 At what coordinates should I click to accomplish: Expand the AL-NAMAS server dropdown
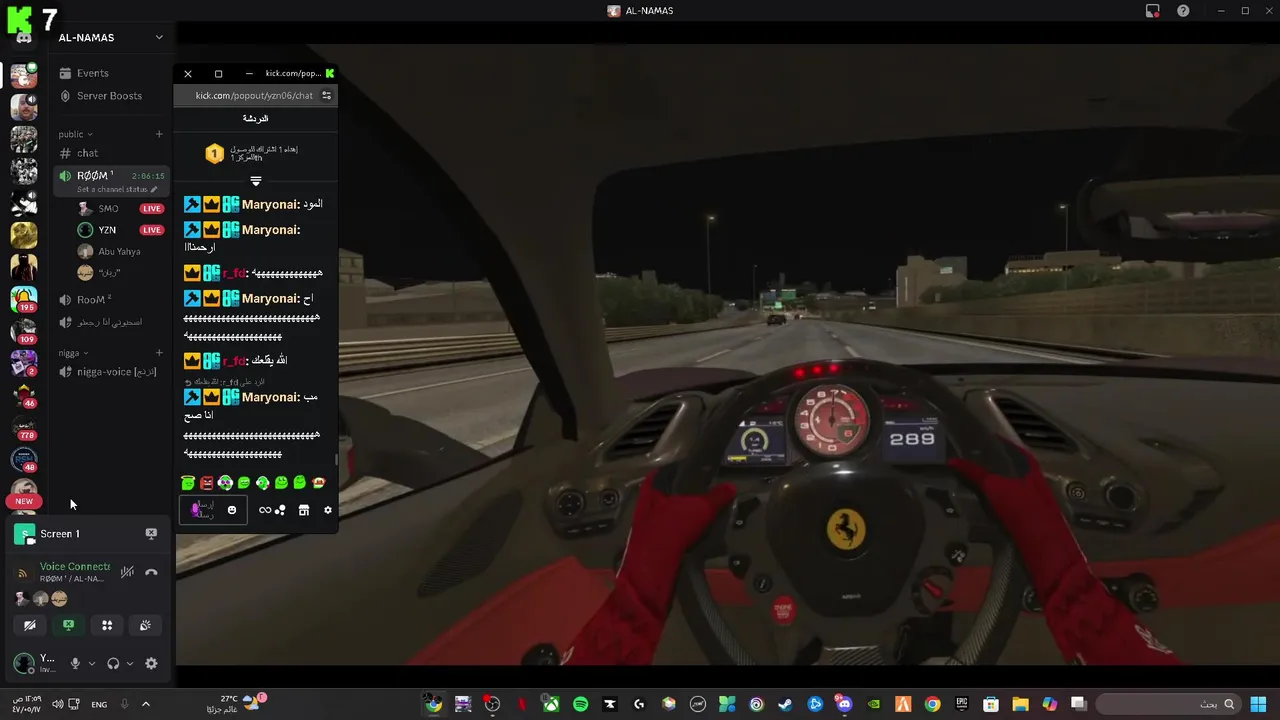point(159,38)
